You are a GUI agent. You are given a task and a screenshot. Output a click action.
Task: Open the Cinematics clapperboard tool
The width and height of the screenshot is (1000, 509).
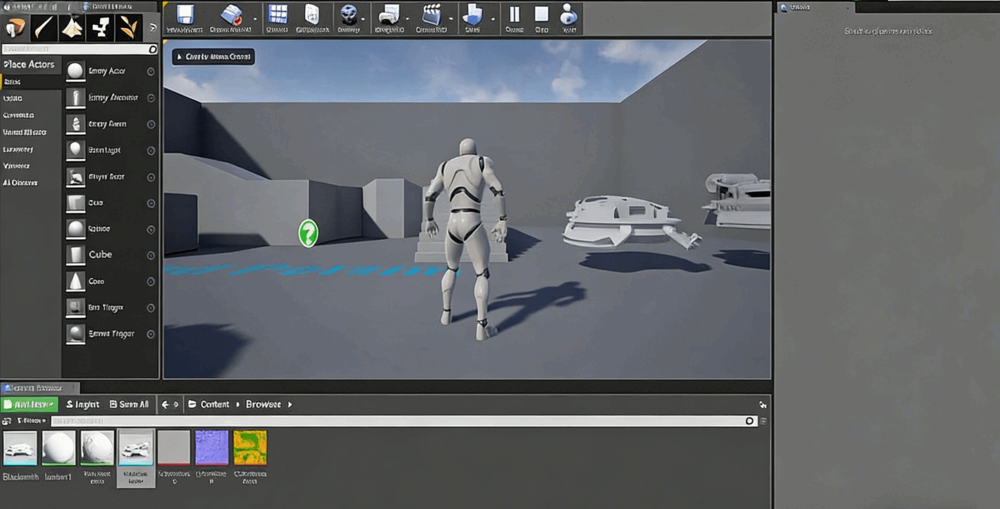pos(431,16)
